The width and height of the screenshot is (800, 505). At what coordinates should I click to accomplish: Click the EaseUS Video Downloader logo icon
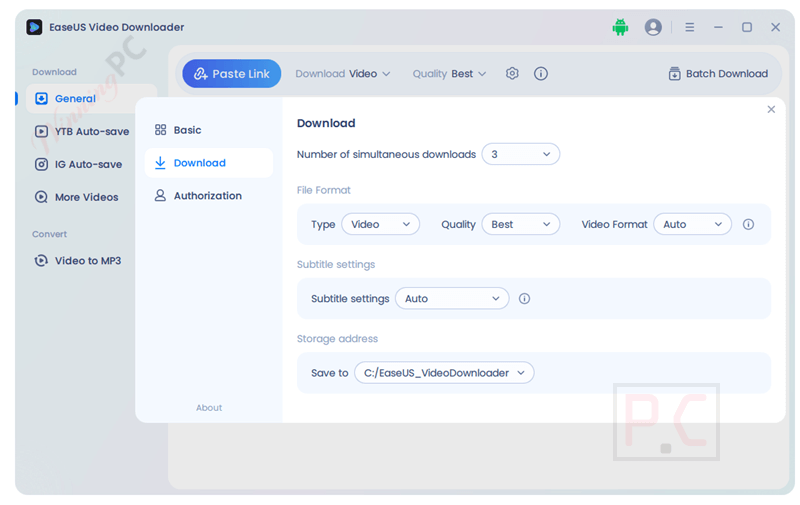click(x=34, y=27)
